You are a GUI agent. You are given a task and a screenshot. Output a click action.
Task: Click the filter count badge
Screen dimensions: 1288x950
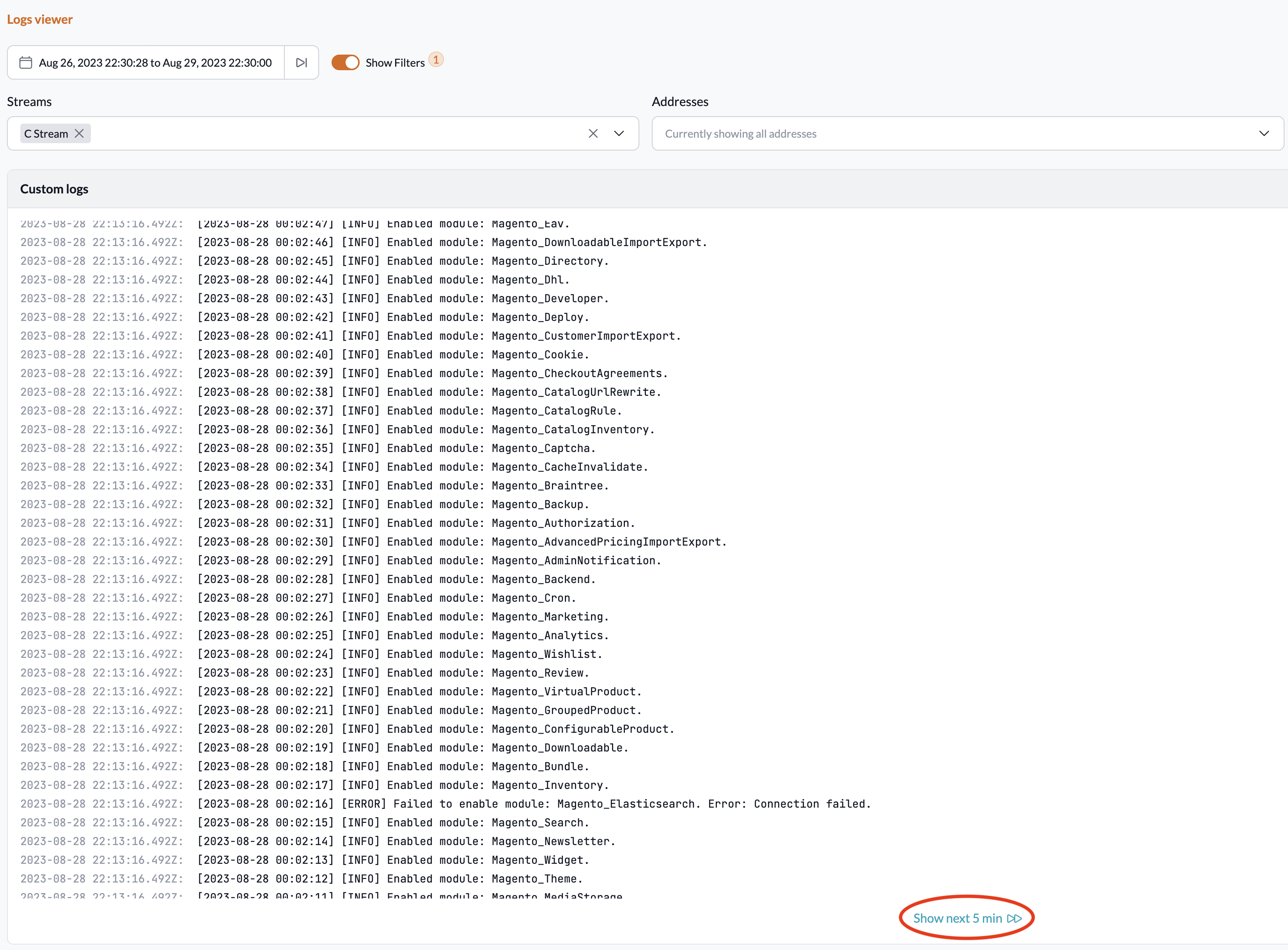click(436, 60)
